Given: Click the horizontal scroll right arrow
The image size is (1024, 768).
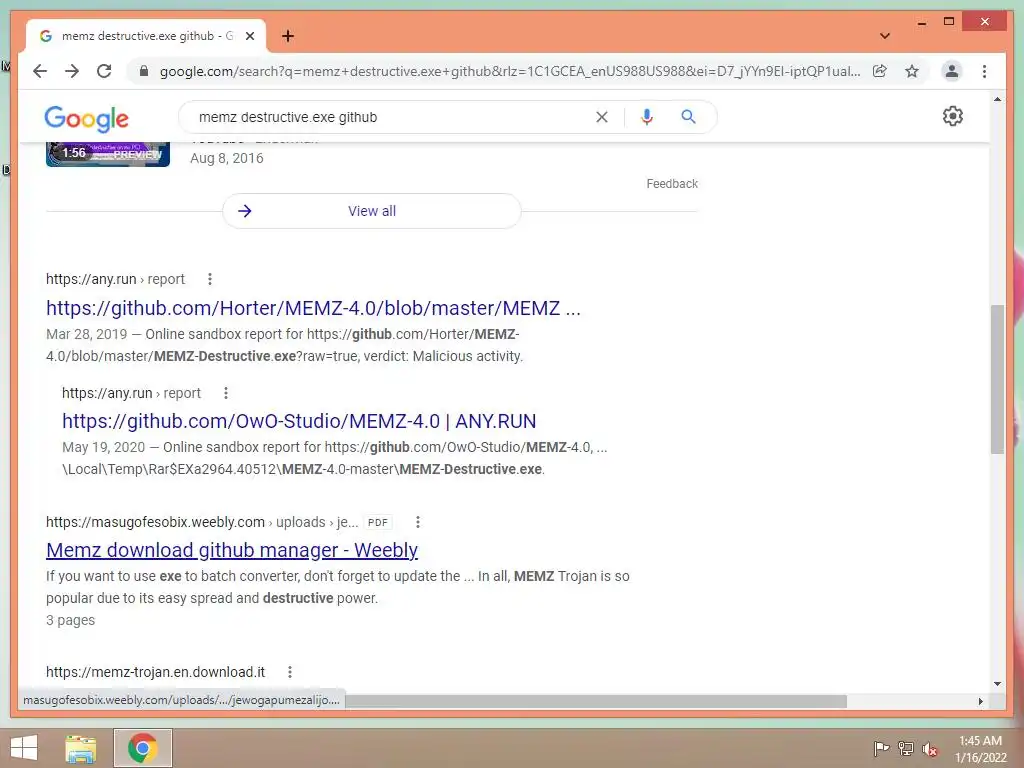Looking at the screenshot, I should [980, 701].
